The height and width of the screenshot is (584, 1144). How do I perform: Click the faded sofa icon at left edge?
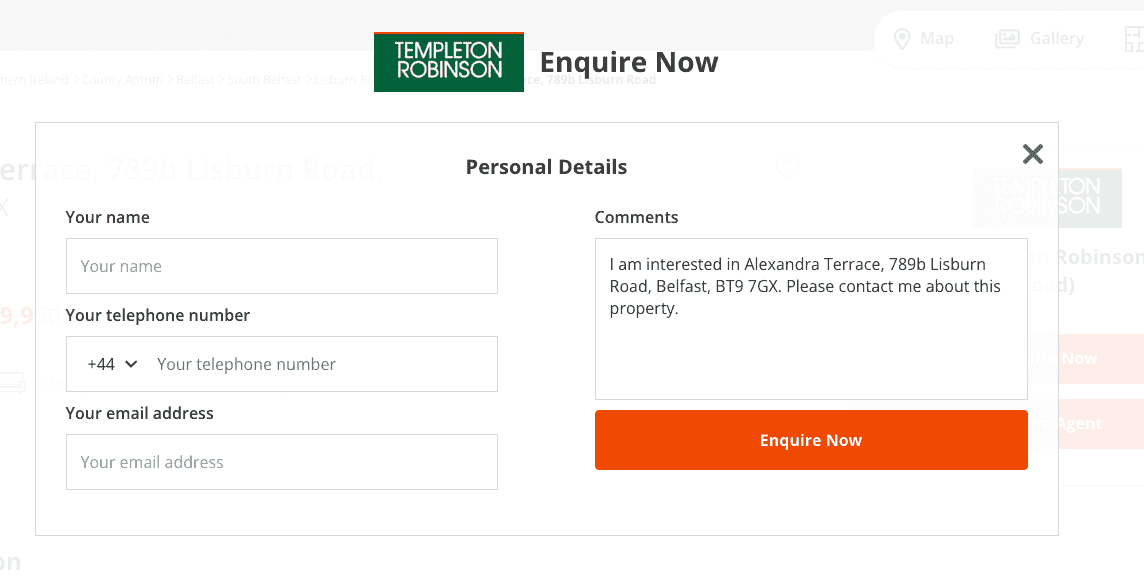point(10,382)
